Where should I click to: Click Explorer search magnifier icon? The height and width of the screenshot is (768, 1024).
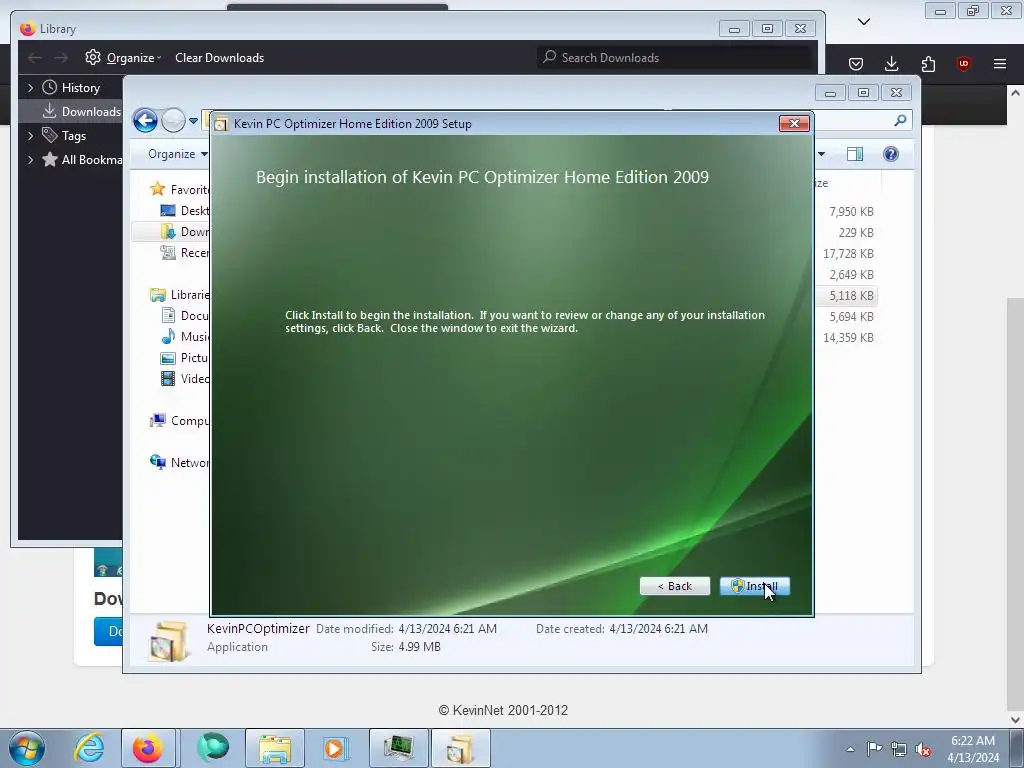(901, 120)
